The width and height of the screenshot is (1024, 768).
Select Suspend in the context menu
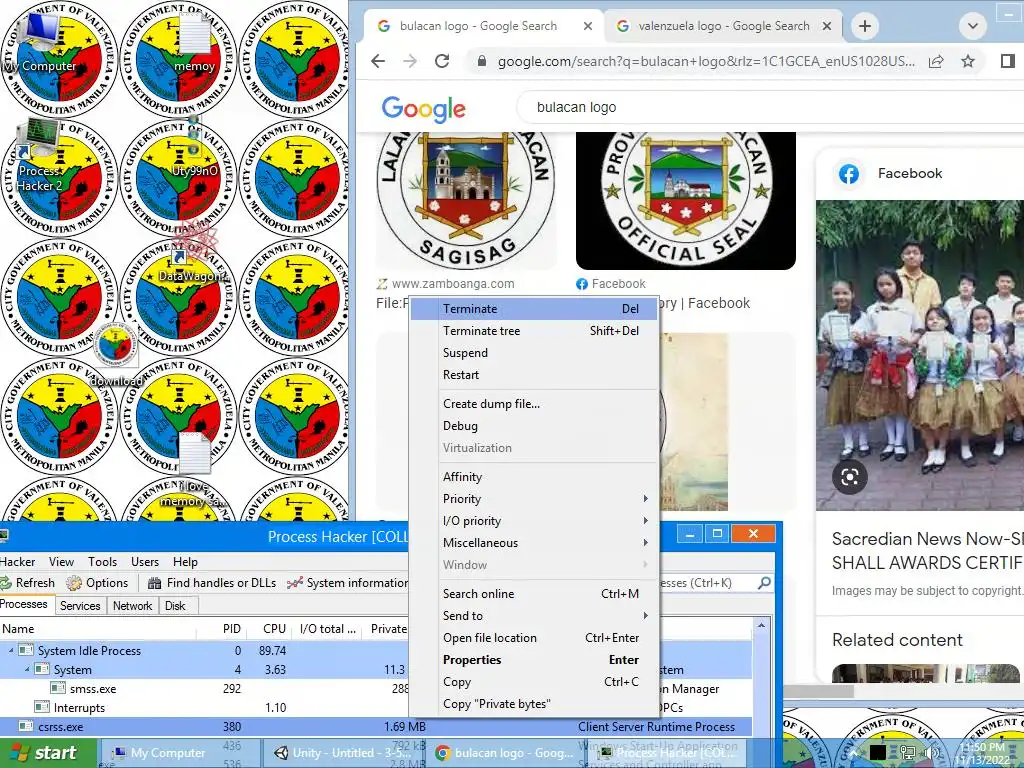[x=534, y=353]
